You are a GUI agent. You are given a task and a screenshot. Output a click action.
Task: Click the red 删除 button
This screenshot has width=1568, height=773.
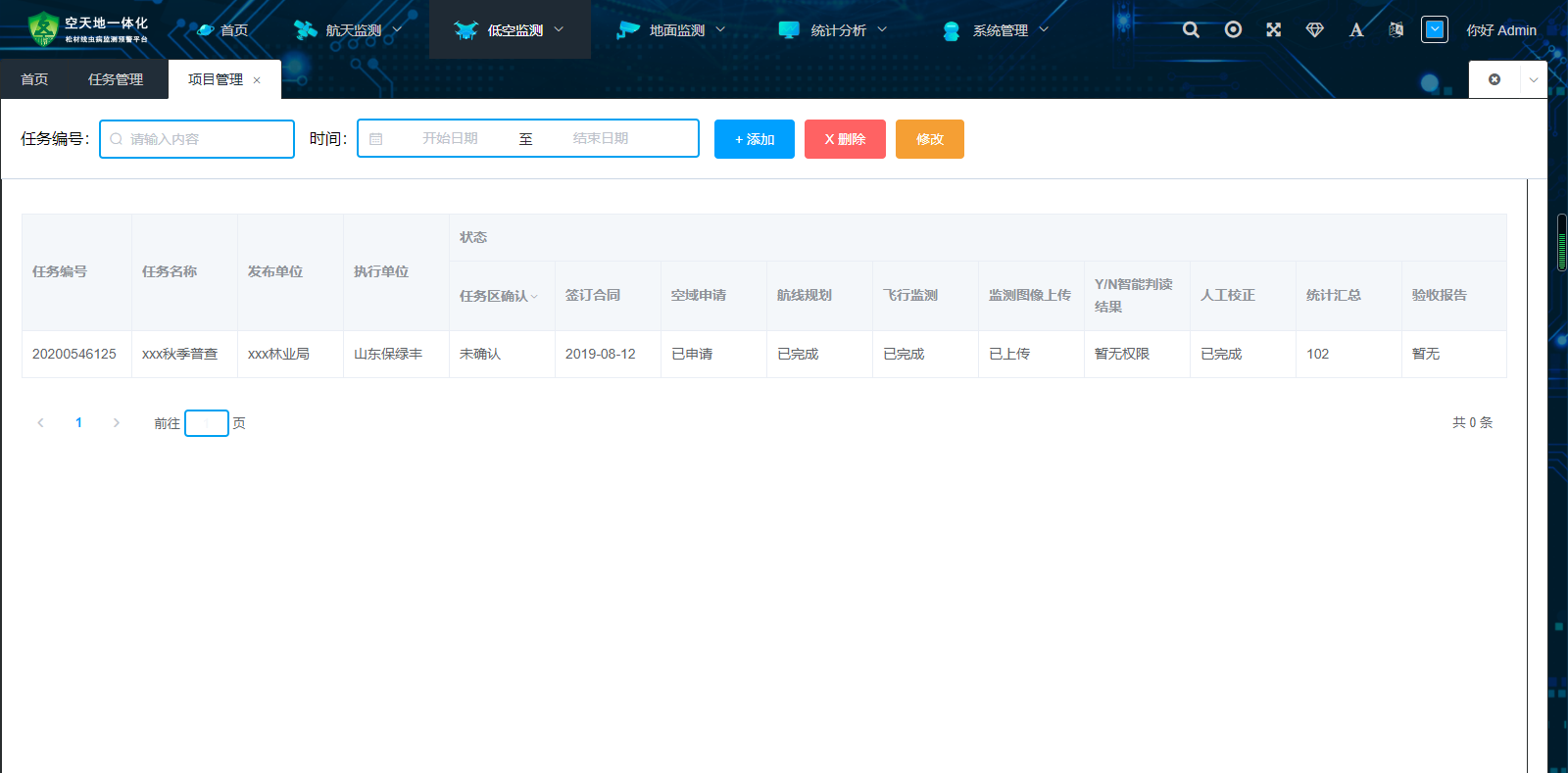(845, 139)
